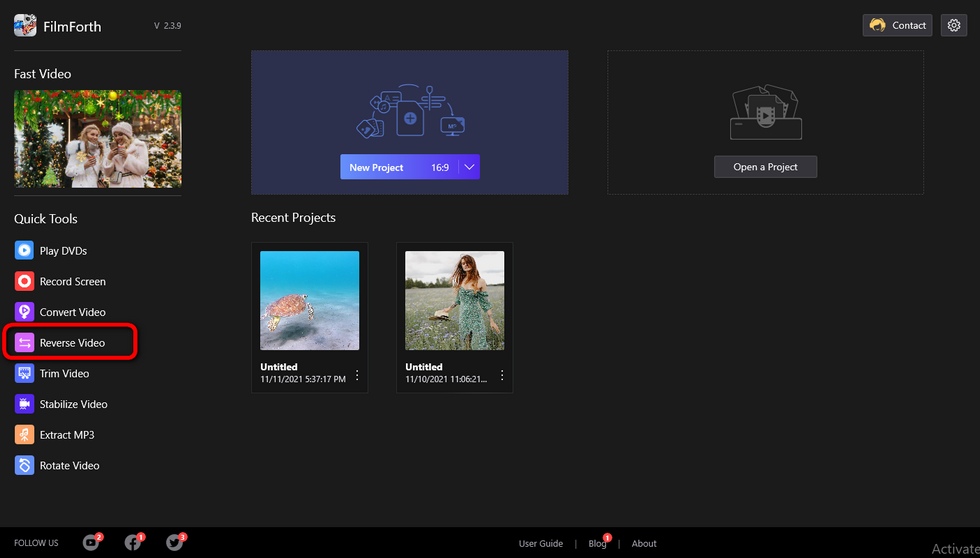This screenshot has width=980, height=558.
Task: Select the Convert Video icon
Action: click(24, 312)
